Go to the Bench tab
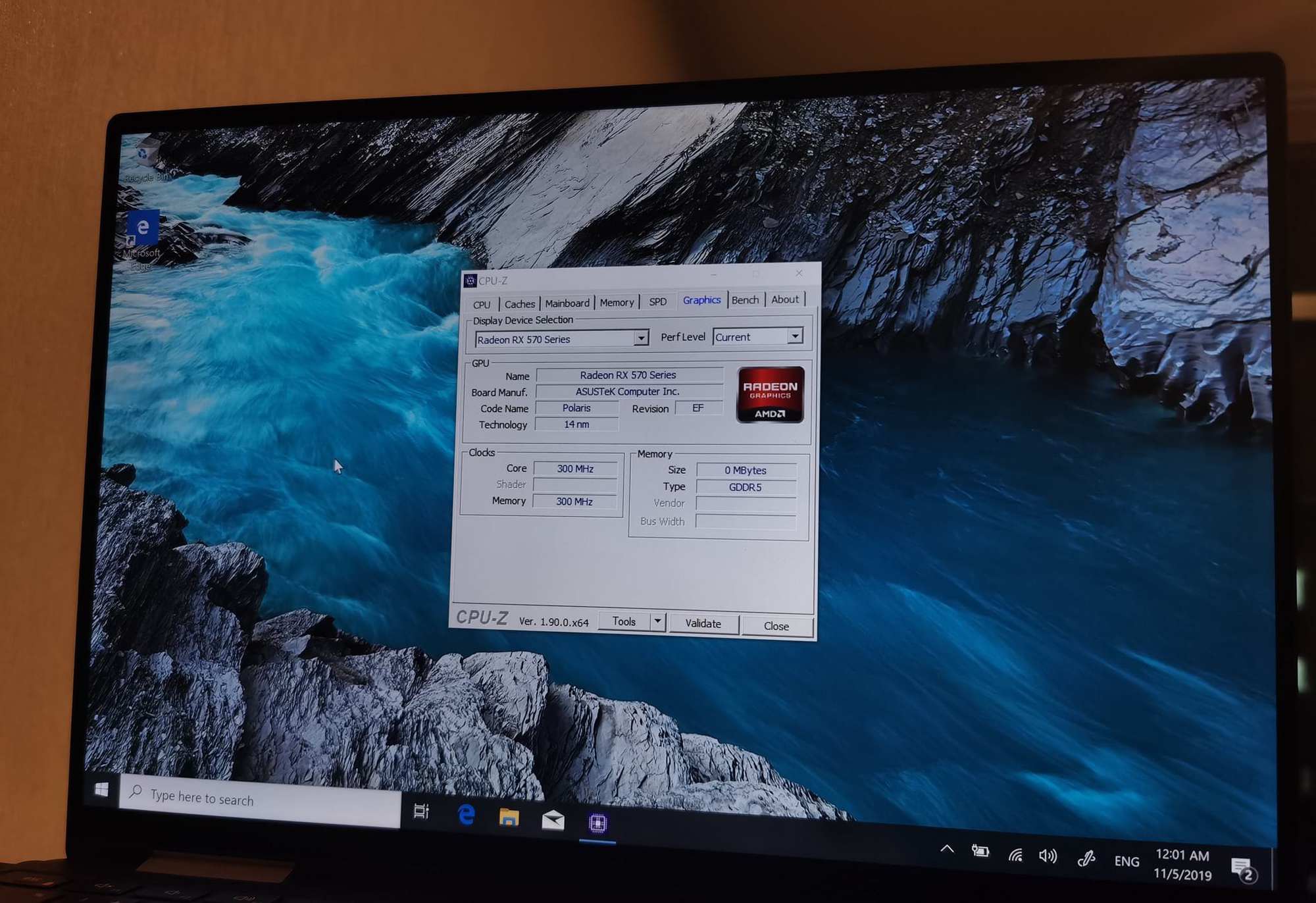The height and width of the screenshot is (903, 1316). pyautogui.click(x=745, y=300)
